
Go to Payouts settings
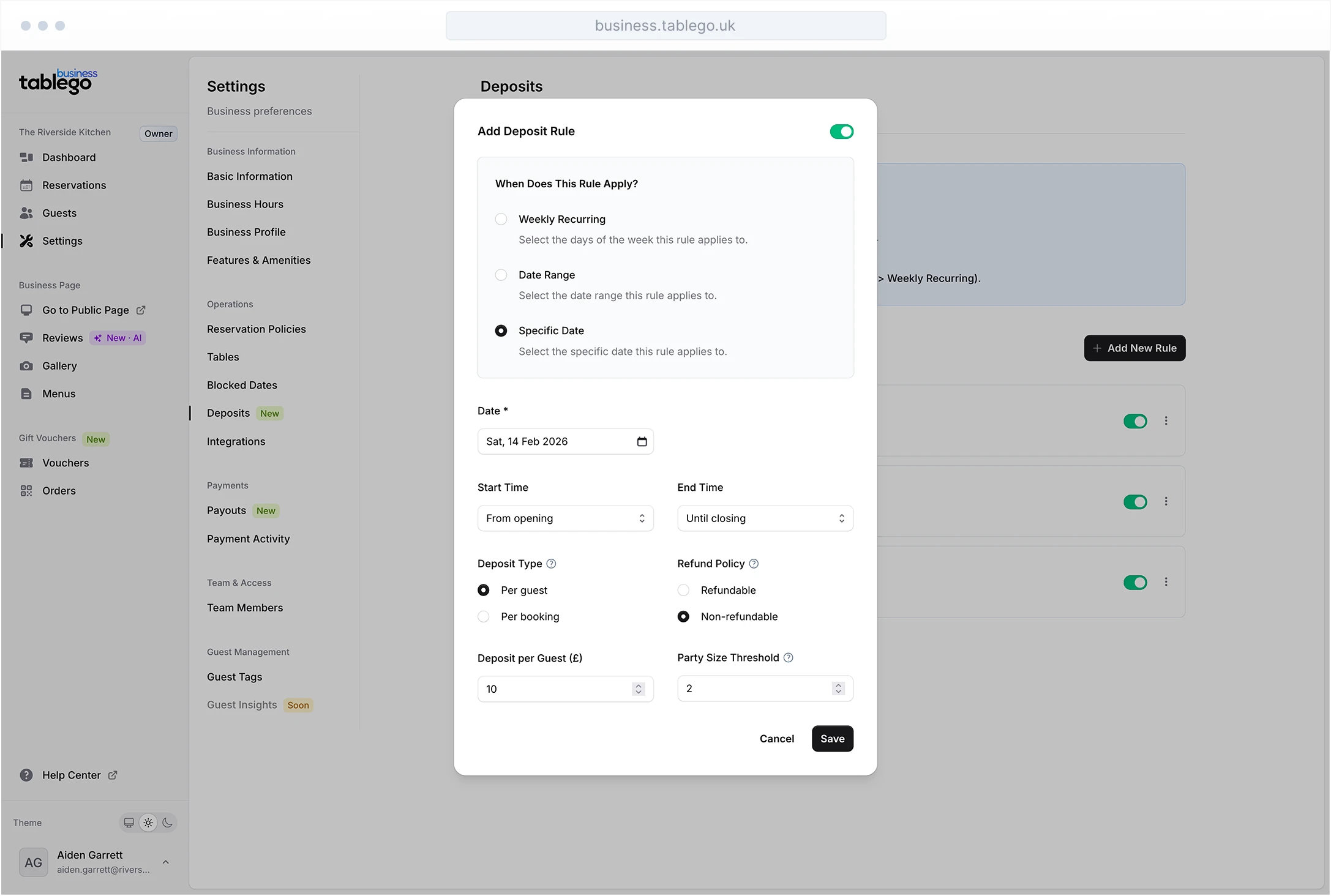[x=225, y=510]
